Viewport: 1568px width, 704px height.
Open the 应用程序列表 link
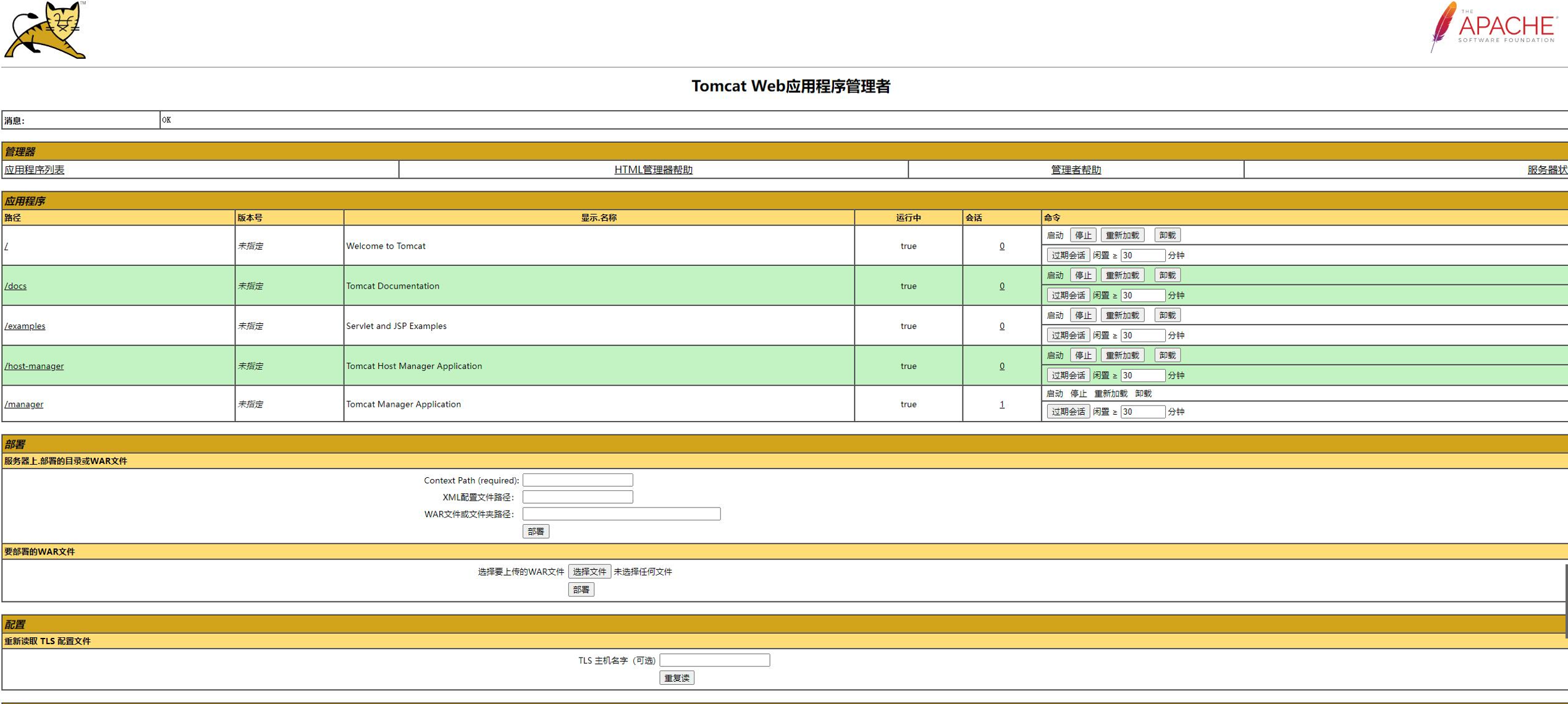pyautogui.click(x=34, y=169)
